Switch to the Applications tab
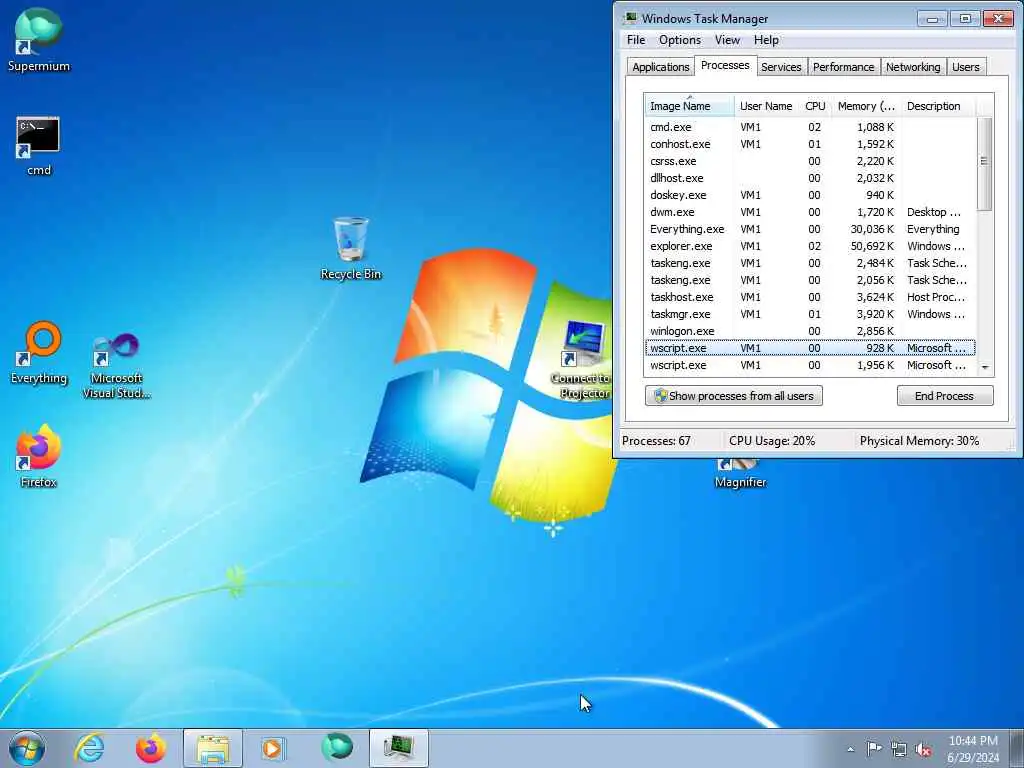This screenshot has height=768, width=1024. tap(660, 67)
